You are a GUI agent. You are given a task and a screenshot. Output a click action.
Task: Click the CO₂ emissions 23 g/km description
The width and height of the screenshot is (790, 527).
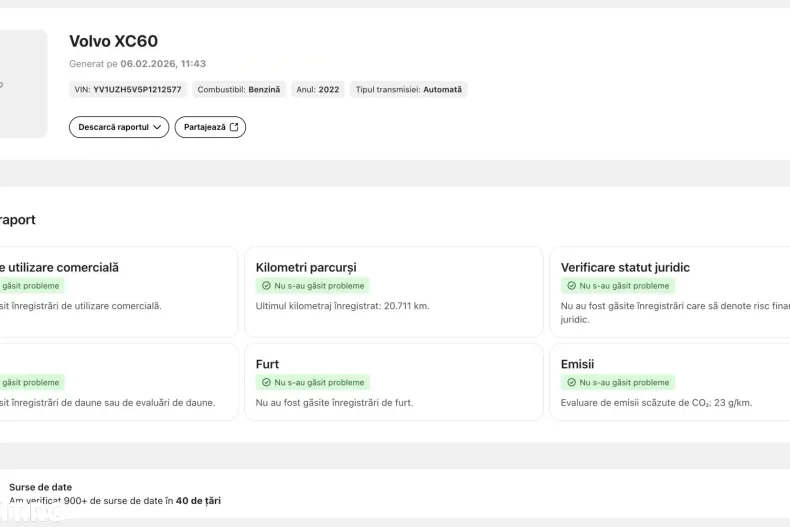(x=656, y=403)
